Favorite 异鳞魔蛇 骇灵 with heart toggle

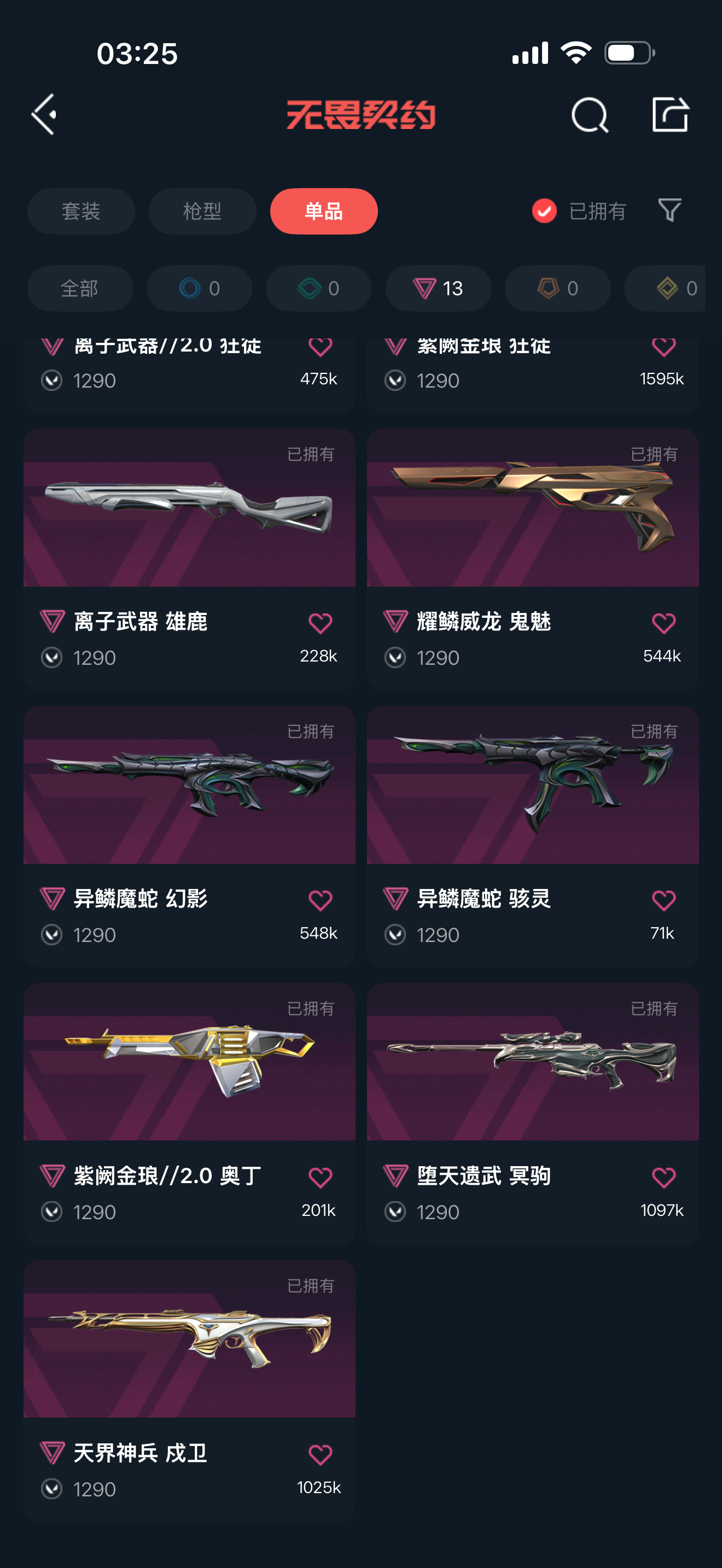coord(663,900)
